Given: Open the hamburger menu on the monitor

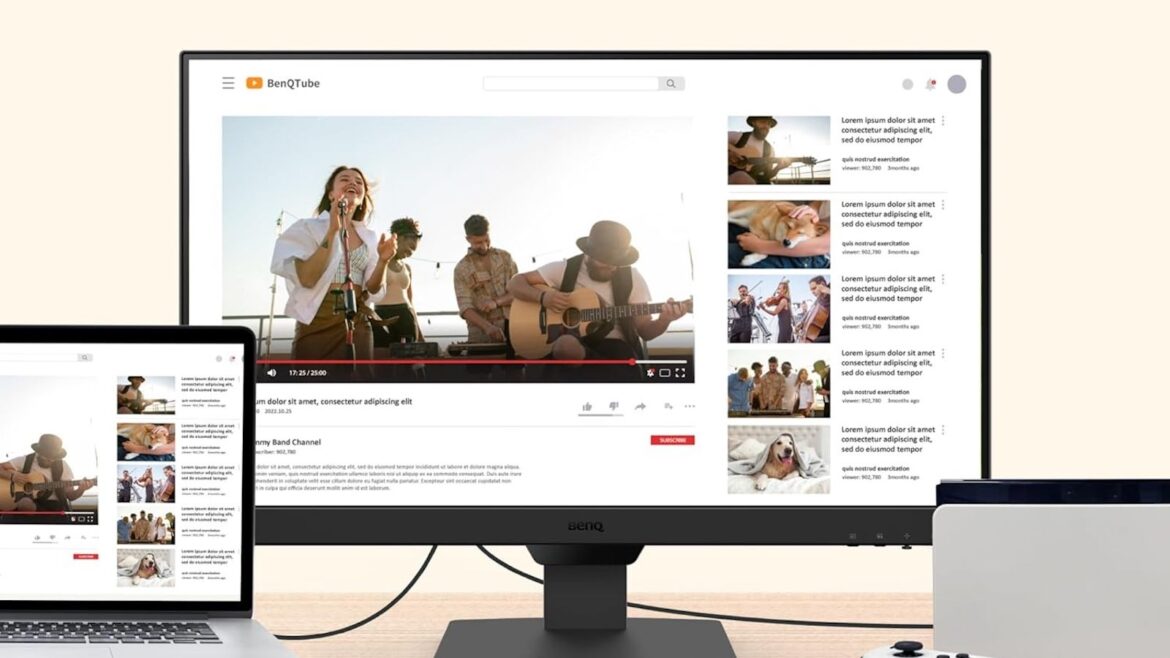Looking at the screenshot, I should pyautogui.click(x=228, y=83).
